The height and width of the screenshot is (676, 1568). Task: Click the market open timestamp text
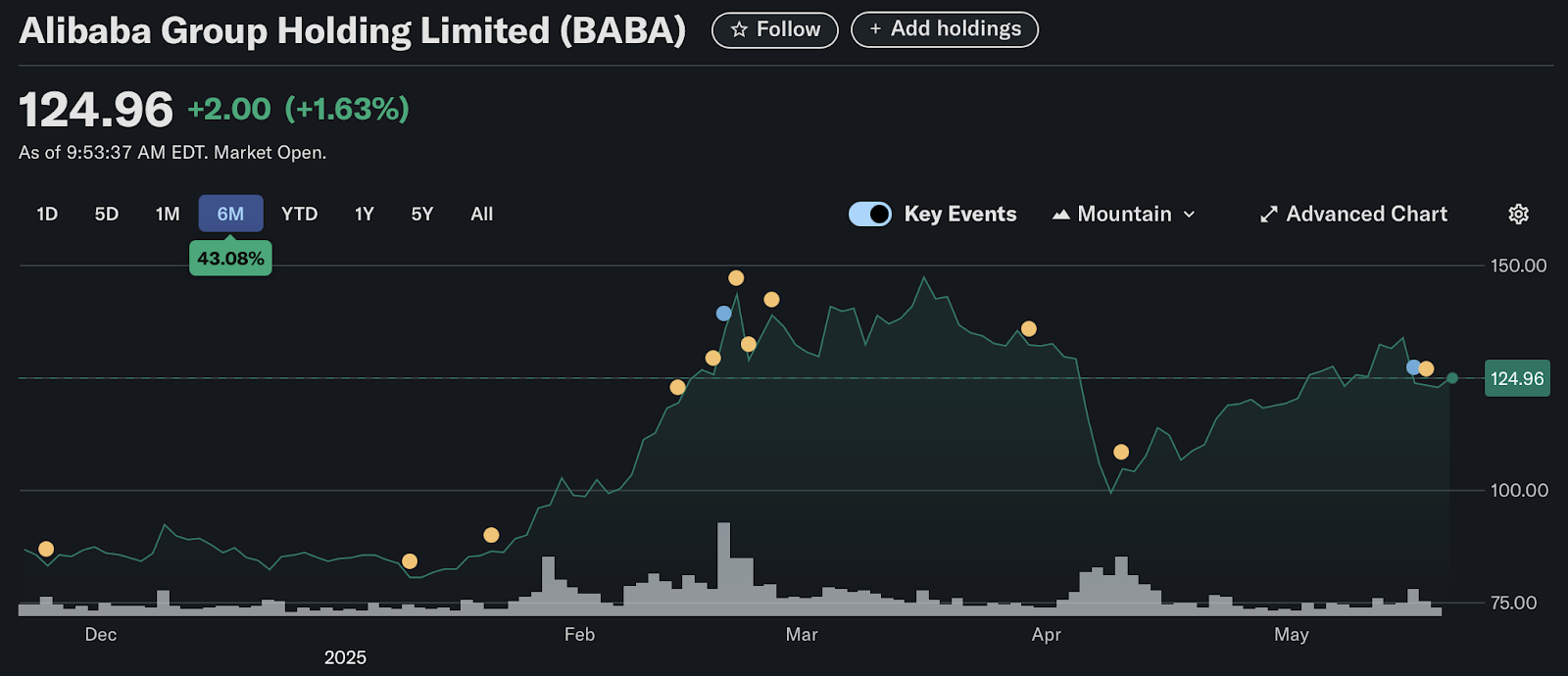[172, 153]
